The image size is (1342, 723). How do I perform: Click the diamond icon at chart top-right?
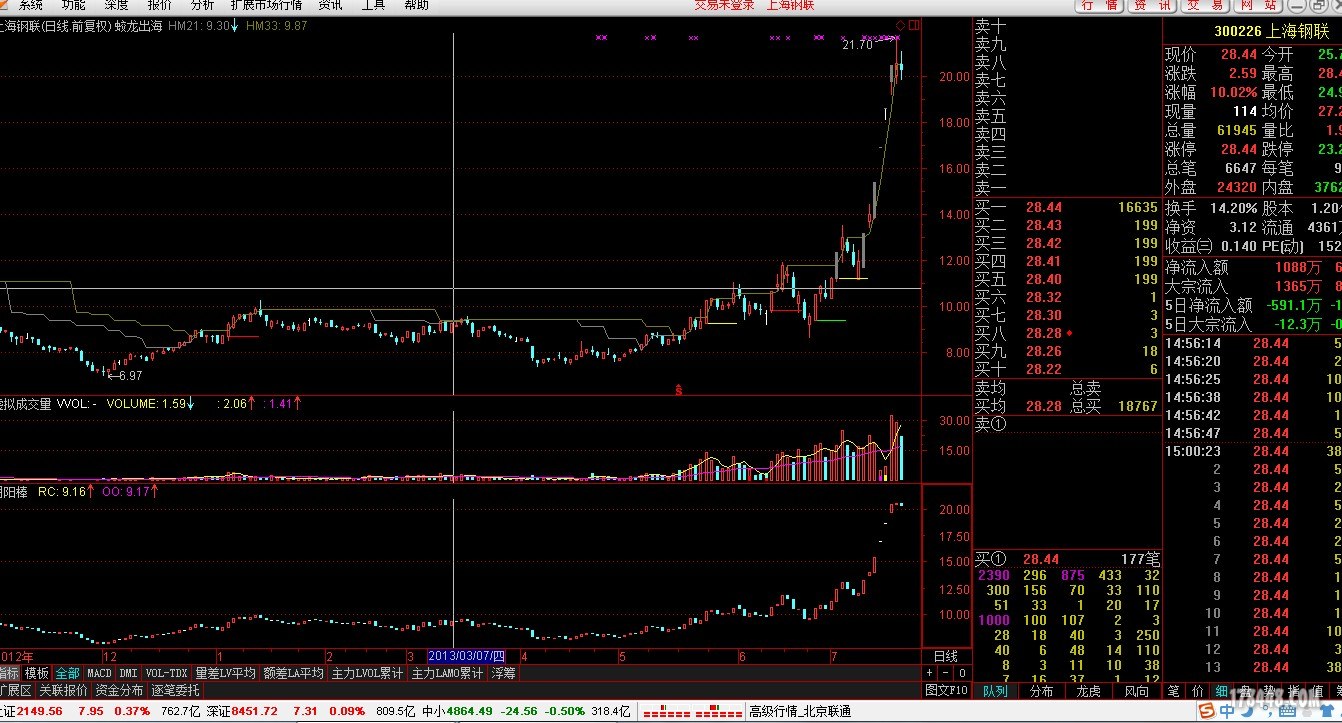tap(900, 24)
